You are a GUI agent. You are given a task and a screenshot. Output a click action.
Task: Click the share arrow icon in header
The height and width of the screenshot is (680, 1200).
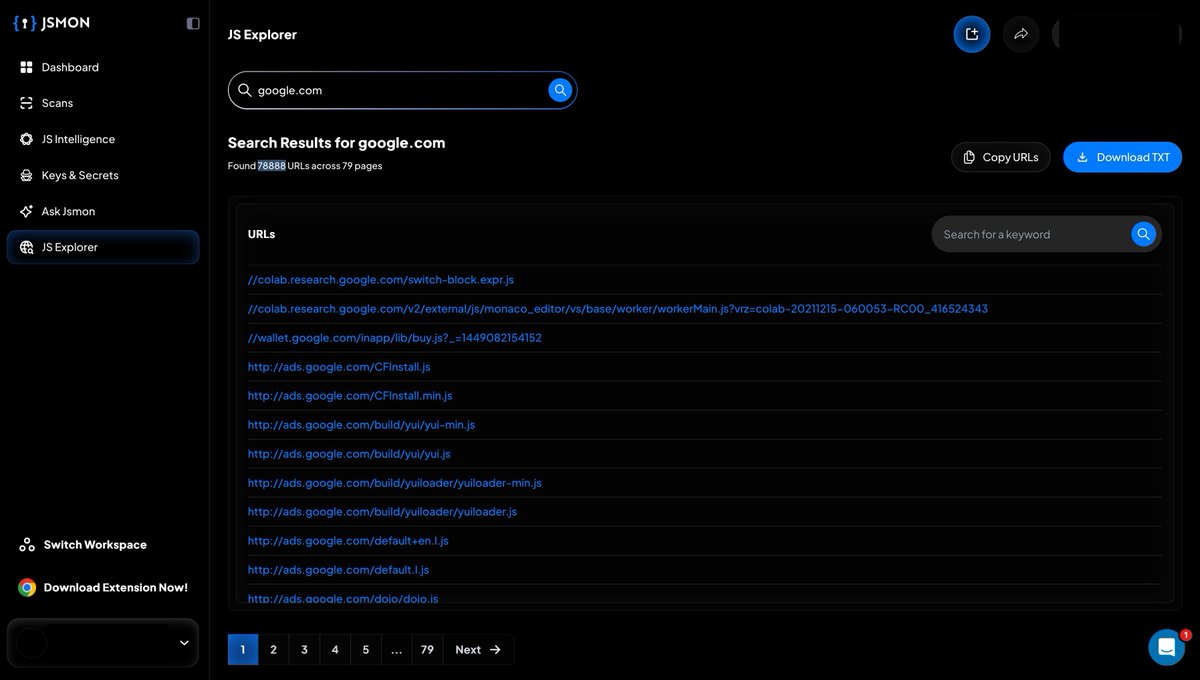(x=1021, y=34)
